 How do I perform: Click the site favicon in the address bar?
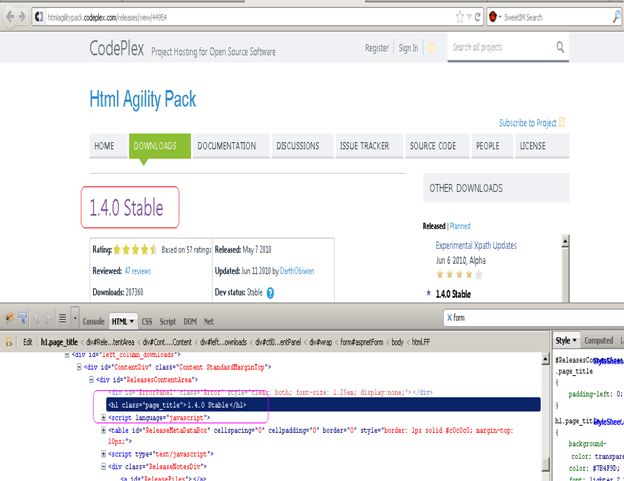tap(39, 17)
